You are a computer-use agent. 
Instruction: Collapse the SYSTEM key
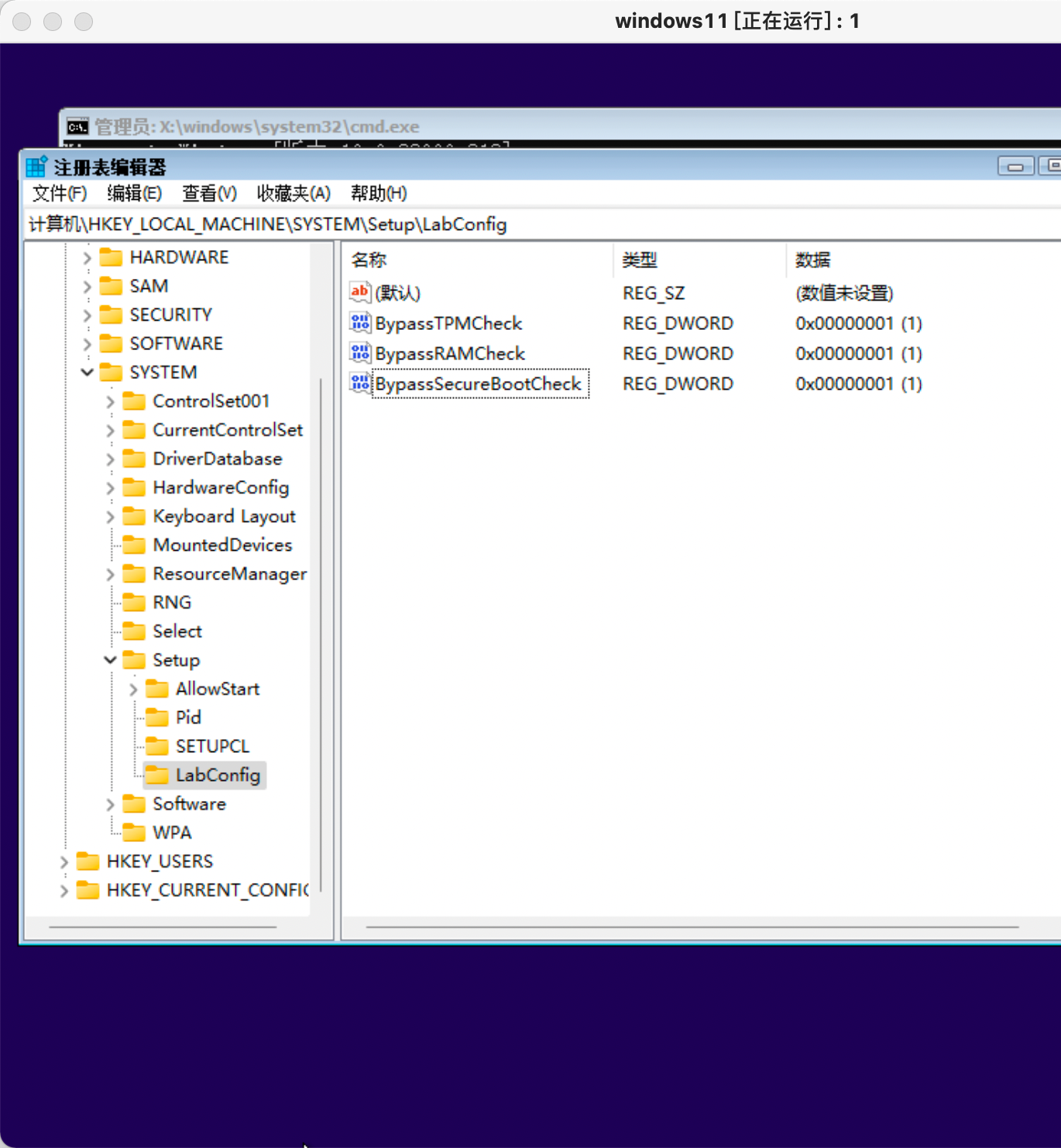point(87,373)
